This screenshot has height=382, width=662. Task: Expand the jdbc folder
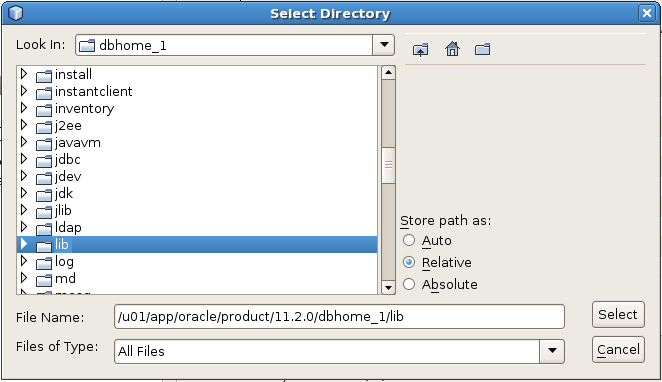pos(24,159)
